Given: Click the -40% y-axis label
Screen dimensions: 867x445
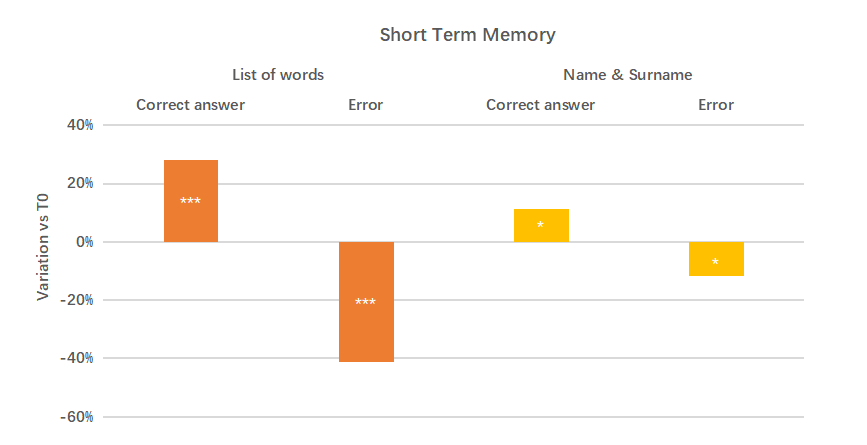Looking at the screenshot, I should [x=78, y=359].
